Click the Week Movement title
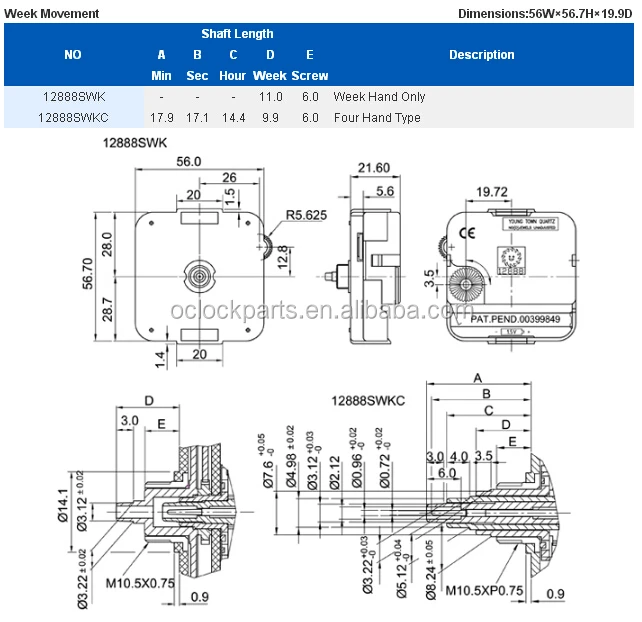This screenshot has width=642, height=622. 52,14
